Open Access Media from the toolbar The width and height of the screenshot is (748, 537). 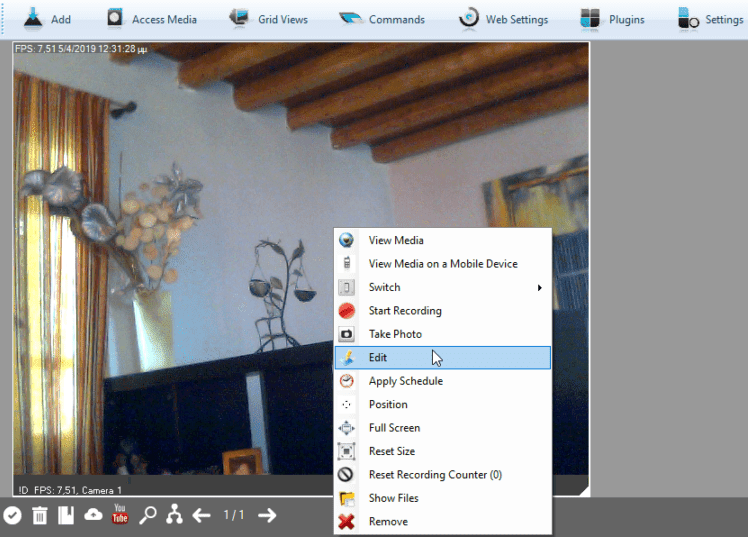(x=152, y=20)
